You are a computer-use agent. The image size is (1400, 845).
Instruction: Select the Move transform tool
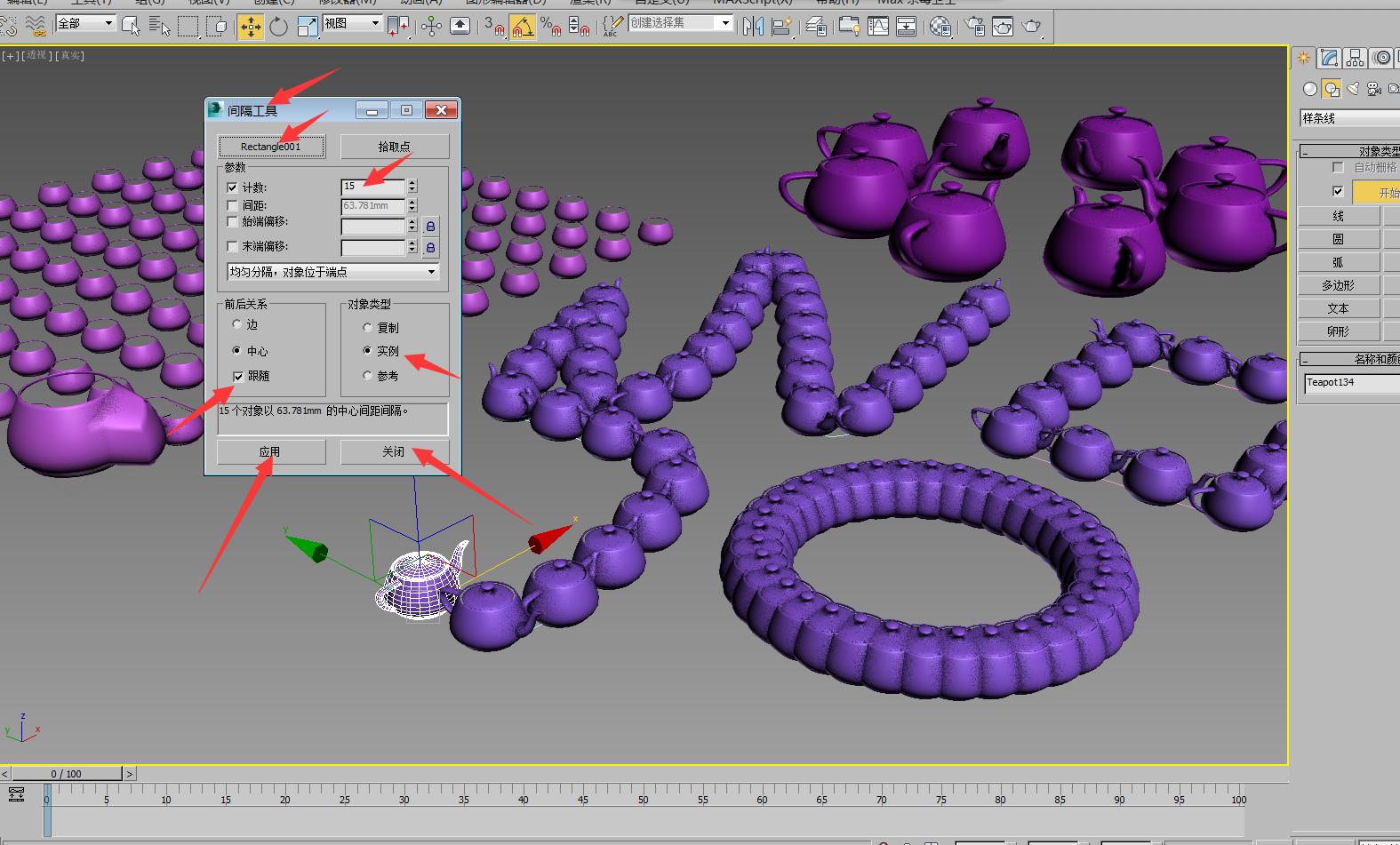(x=251, y=27)
